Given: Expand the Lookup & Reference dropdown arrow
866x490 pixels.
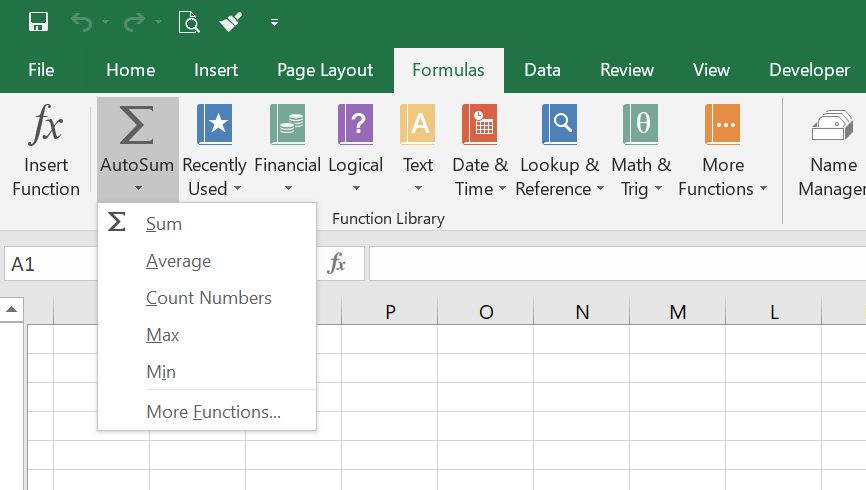Looking at the screenshot, I should click(x=600, y=189).
